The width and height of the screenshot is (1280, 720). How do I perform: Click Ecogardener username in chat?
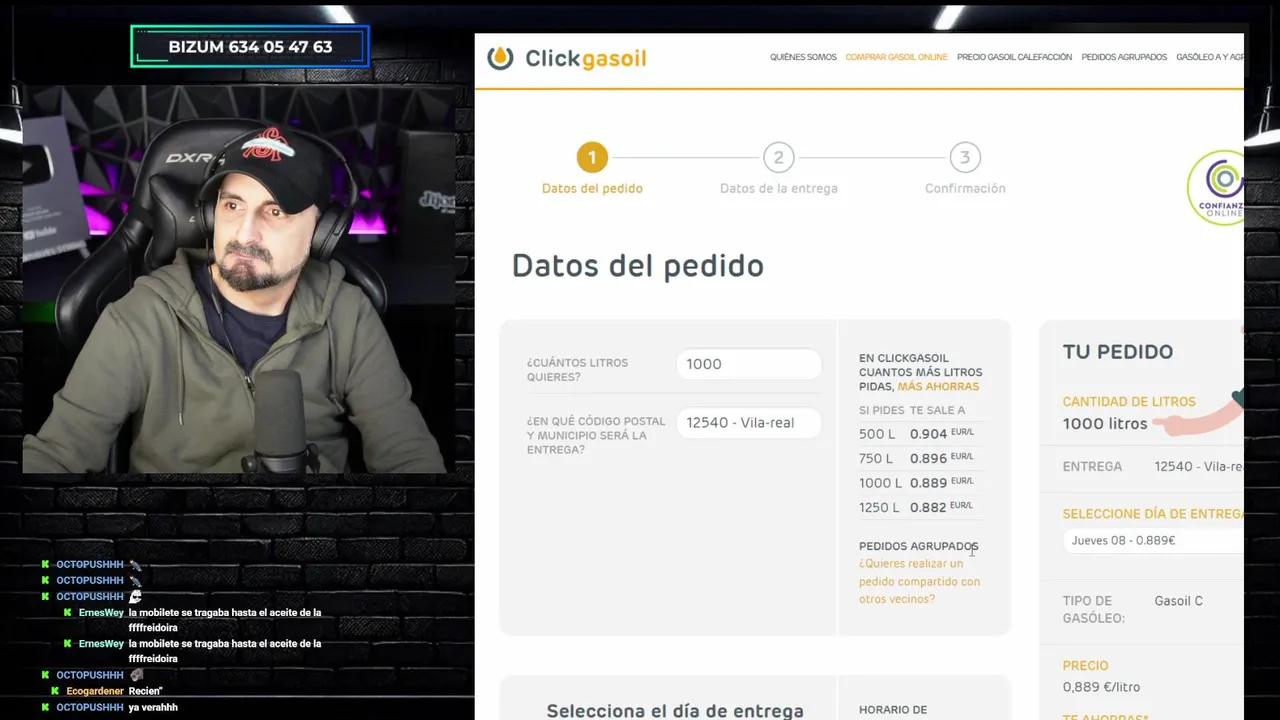(95, 691)
